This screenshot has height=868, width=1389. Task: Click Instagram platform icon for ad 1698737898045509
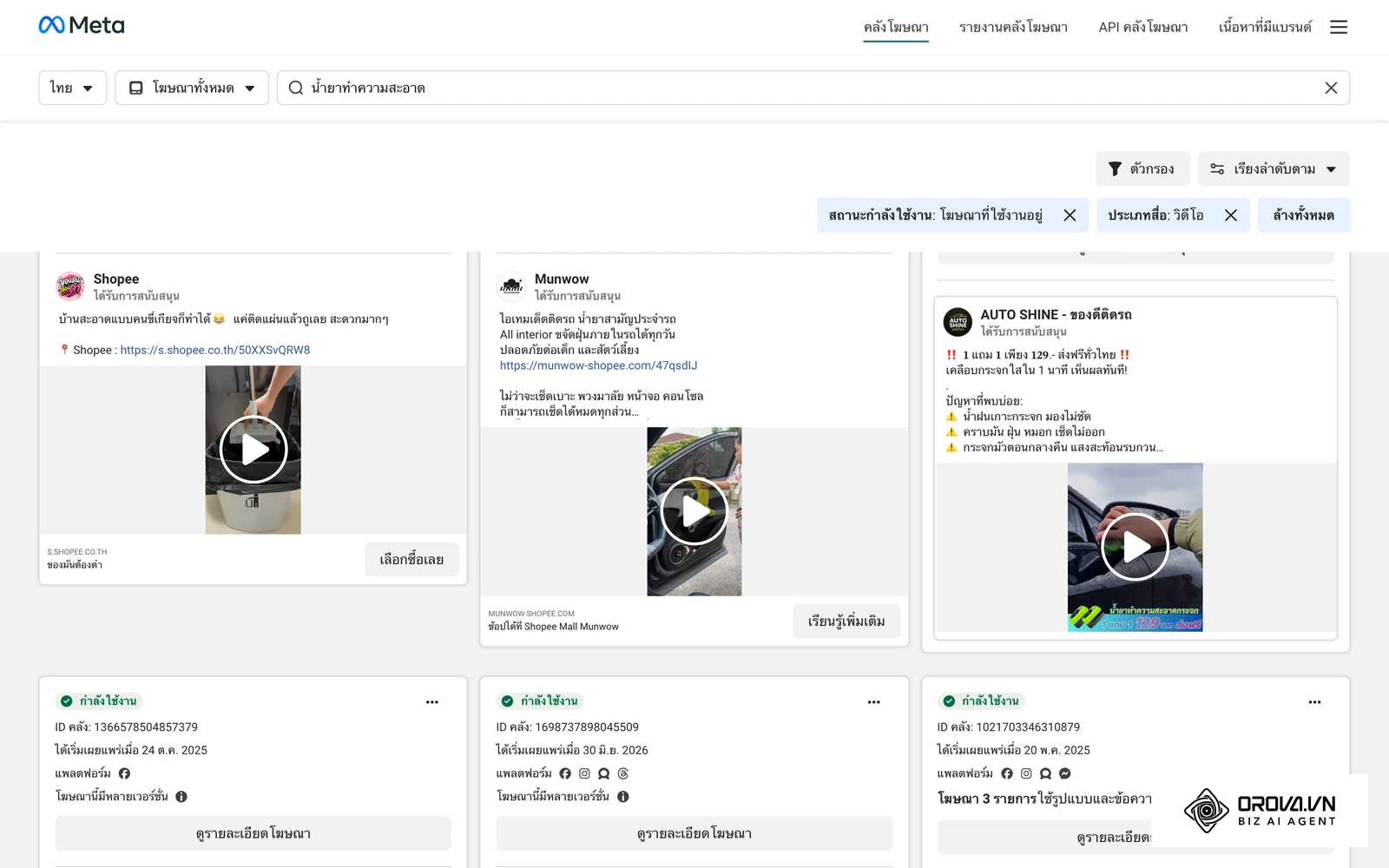click(x=584, y=773)
